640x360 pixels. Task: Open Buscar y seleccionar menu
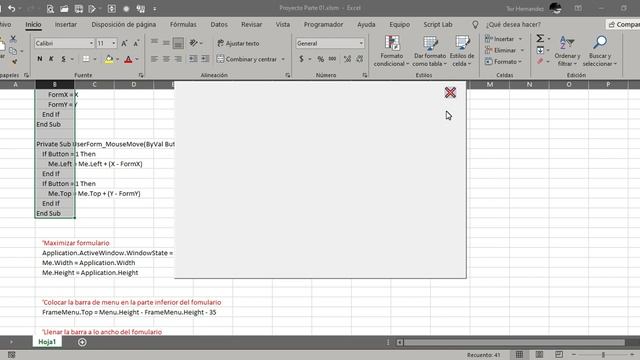pos(600,51)
